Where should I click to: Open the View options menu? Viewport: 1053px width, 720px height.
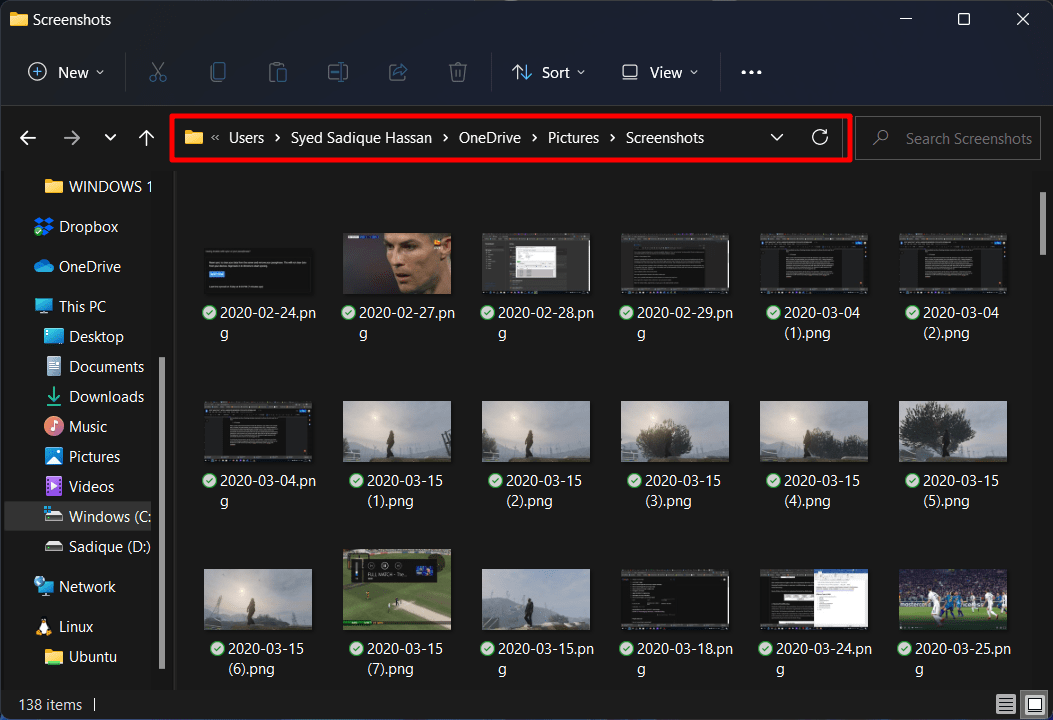(659, 72)
